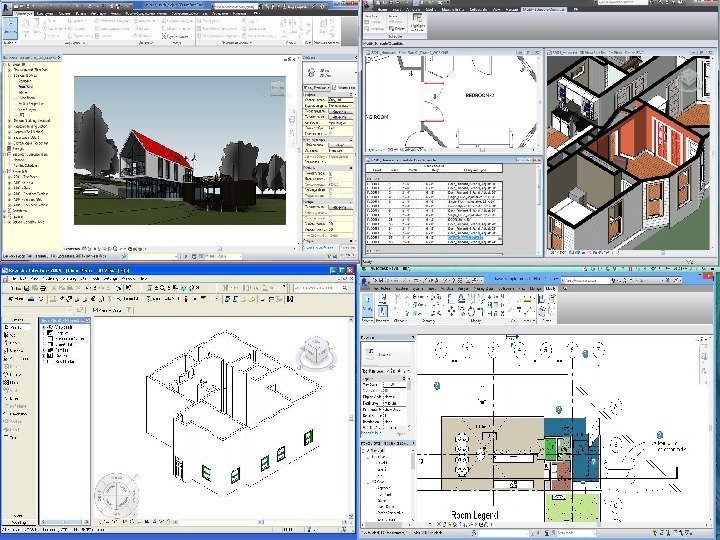Select Basics tab of Revit 2009 design bar
The image size is (720, 540).
(x=18, y=320)
